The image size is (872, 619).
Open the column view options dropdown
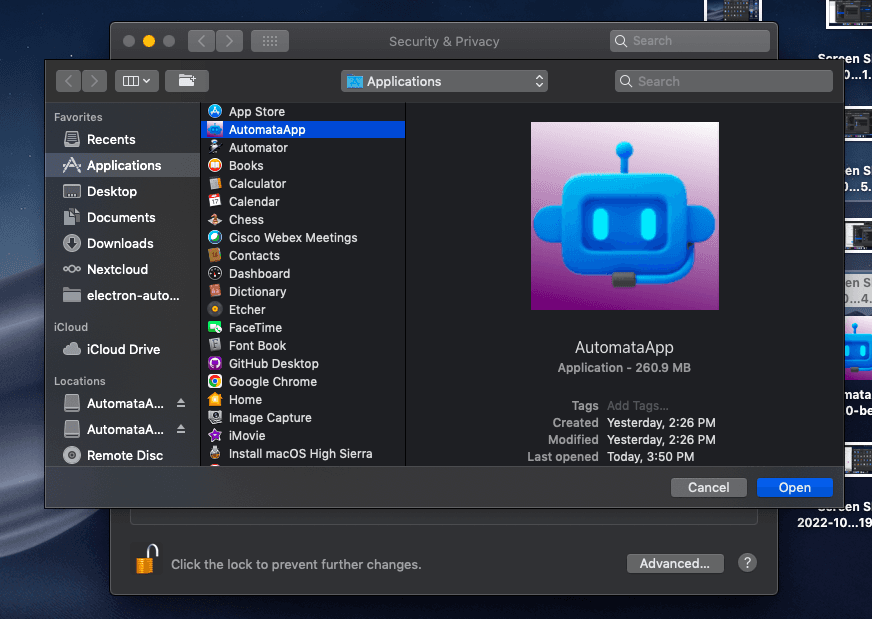(x=137, y=81)
